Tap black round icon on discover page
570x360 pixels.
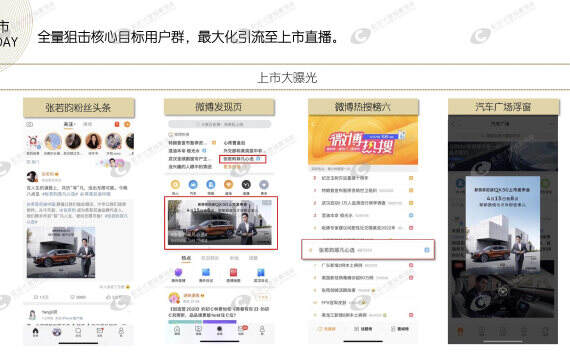pos(246,184)
